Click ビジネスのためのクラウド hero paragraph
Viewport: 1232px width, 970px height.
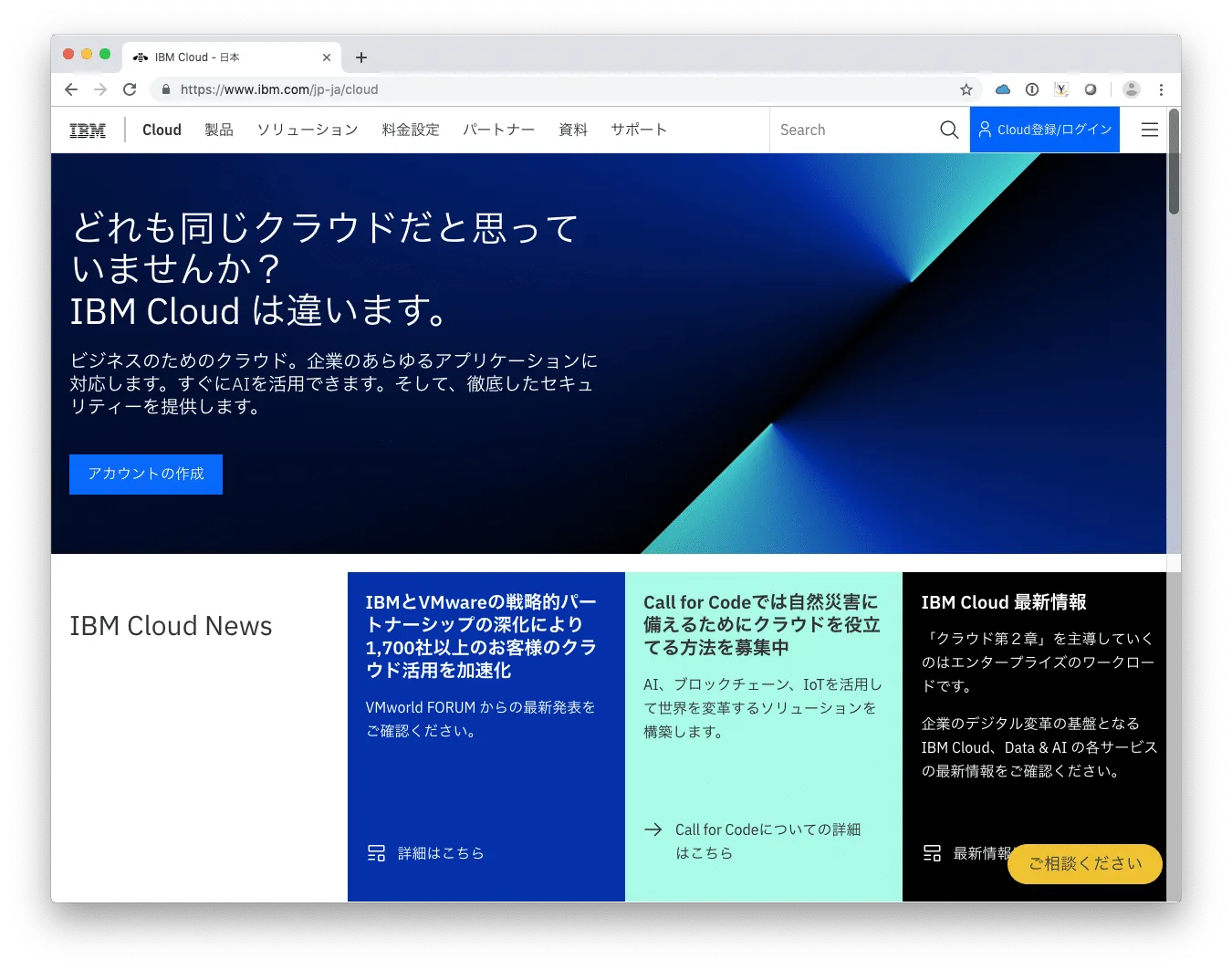(334, 384)
